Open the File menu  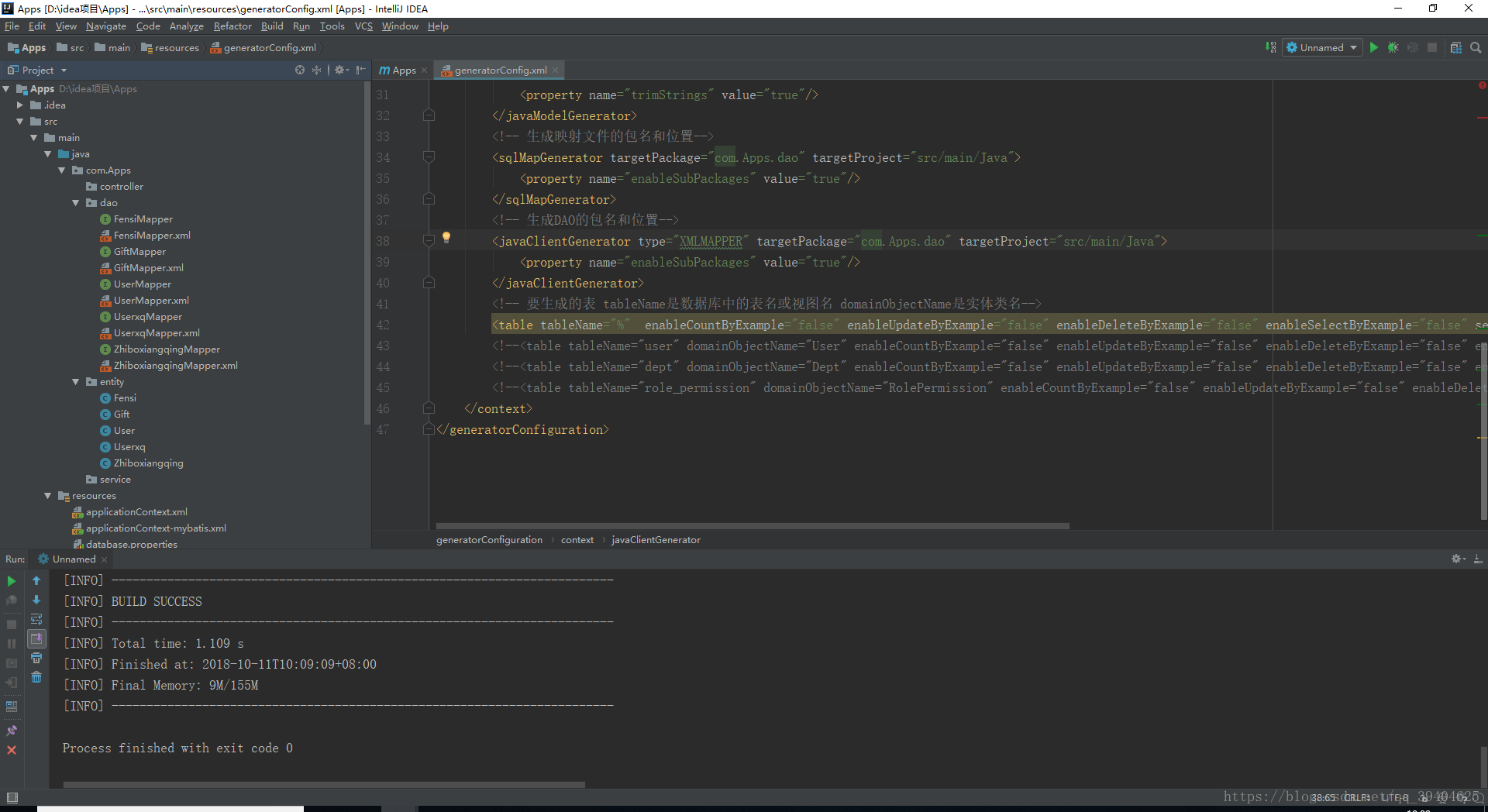12,26
